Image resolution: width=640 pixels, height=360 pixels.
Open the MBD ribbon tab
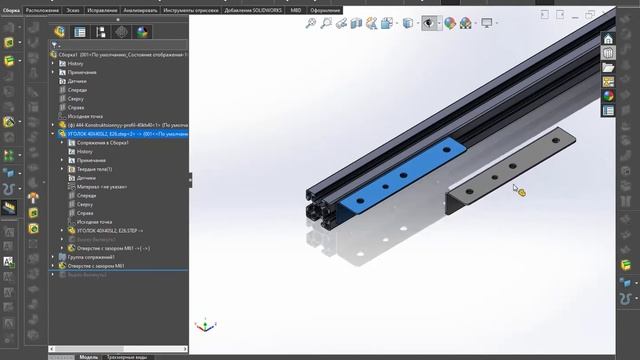coord(296,10)
